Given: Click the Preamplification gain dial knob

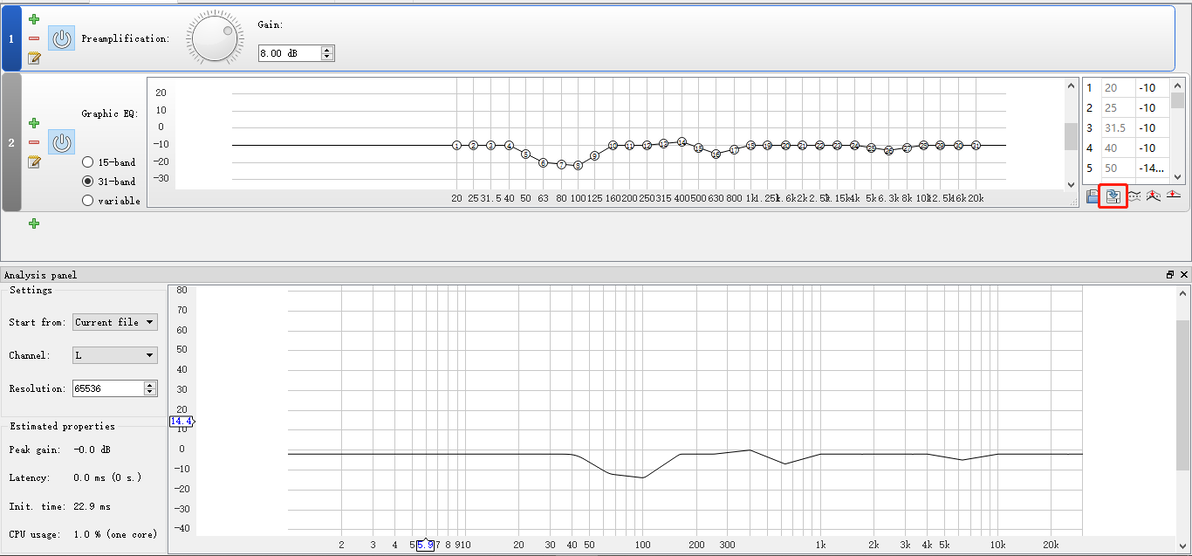Looking at the screenshot, I should [x=214, y=38].
